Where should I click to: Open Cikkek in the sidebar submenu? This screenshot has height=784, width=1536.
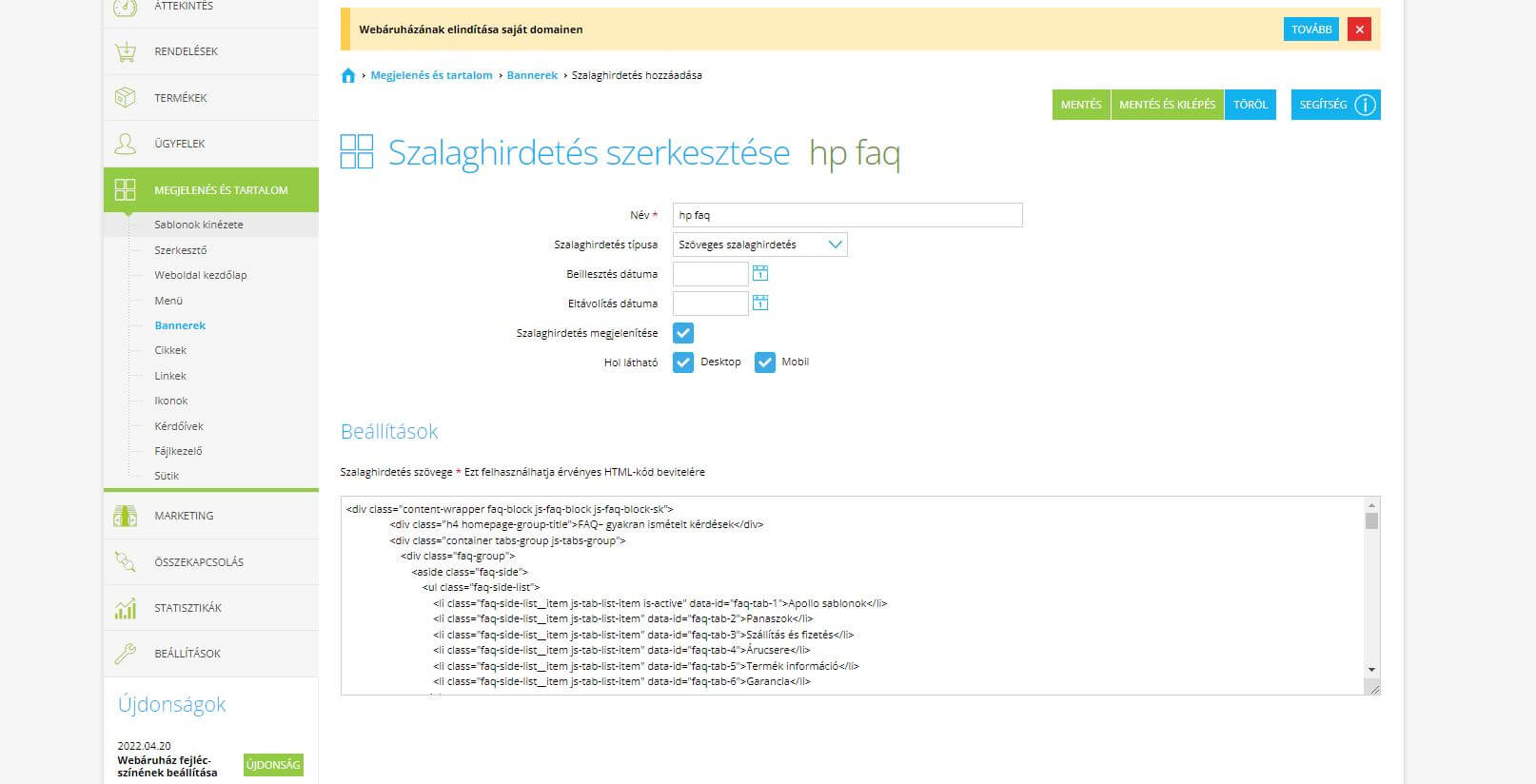170,350
